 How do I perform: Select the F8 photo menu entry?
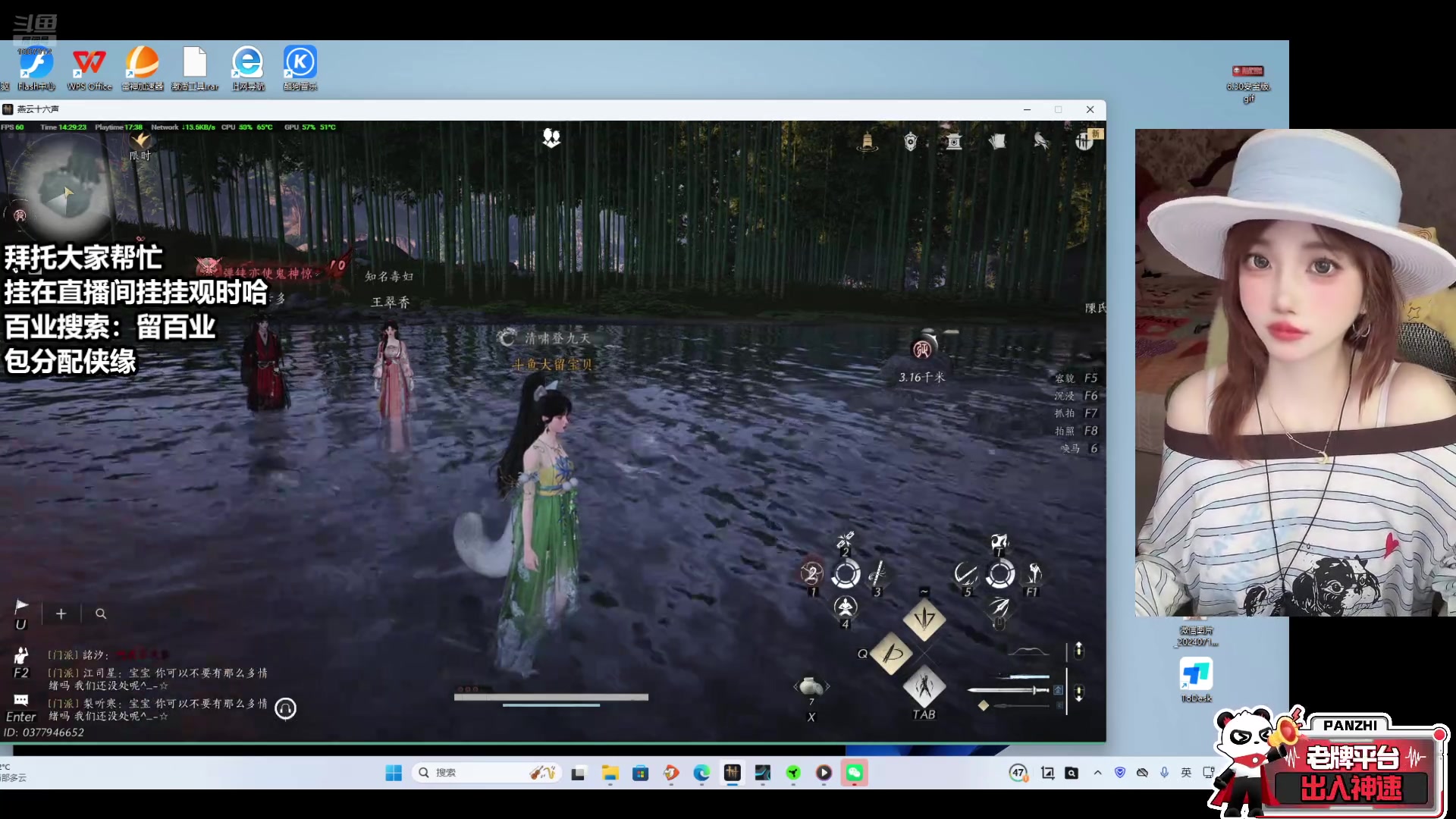tap(1076, 431)
